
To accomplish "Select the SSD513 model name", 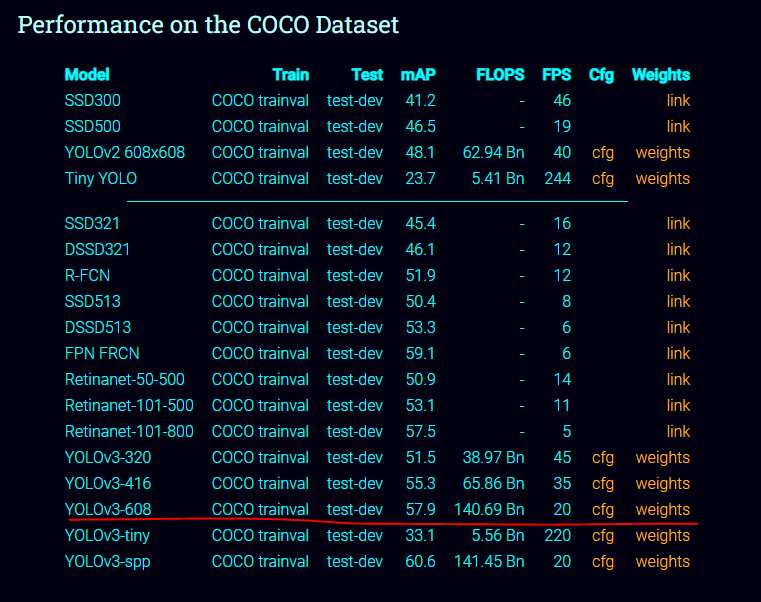I will (x=93, y=301).
